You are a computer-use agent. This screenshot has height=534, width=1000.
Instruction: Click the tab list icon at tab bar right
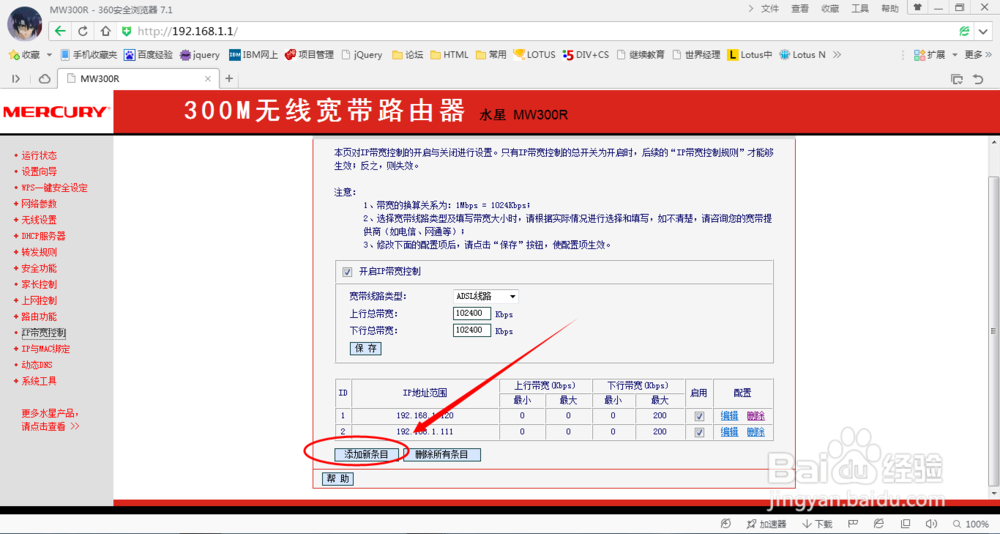pos(957,78)
